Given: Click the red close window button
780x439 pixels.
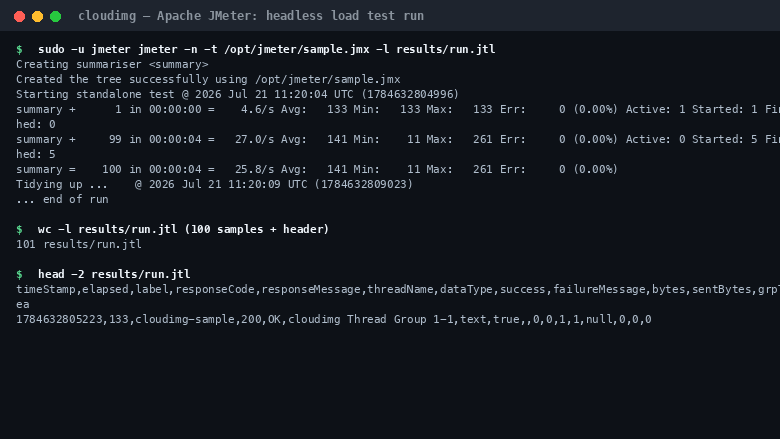Looking at the screenshot, I should click(19, 16).
